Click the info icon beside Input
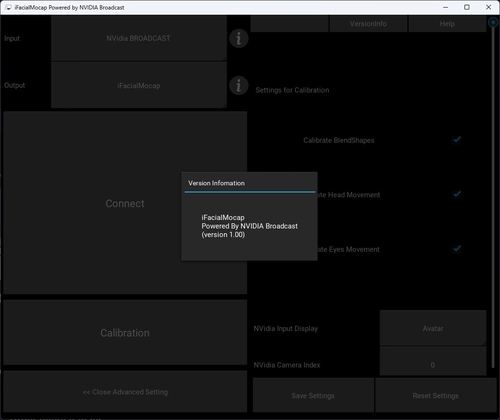The image size is (500, 420). tap(239, 38)
